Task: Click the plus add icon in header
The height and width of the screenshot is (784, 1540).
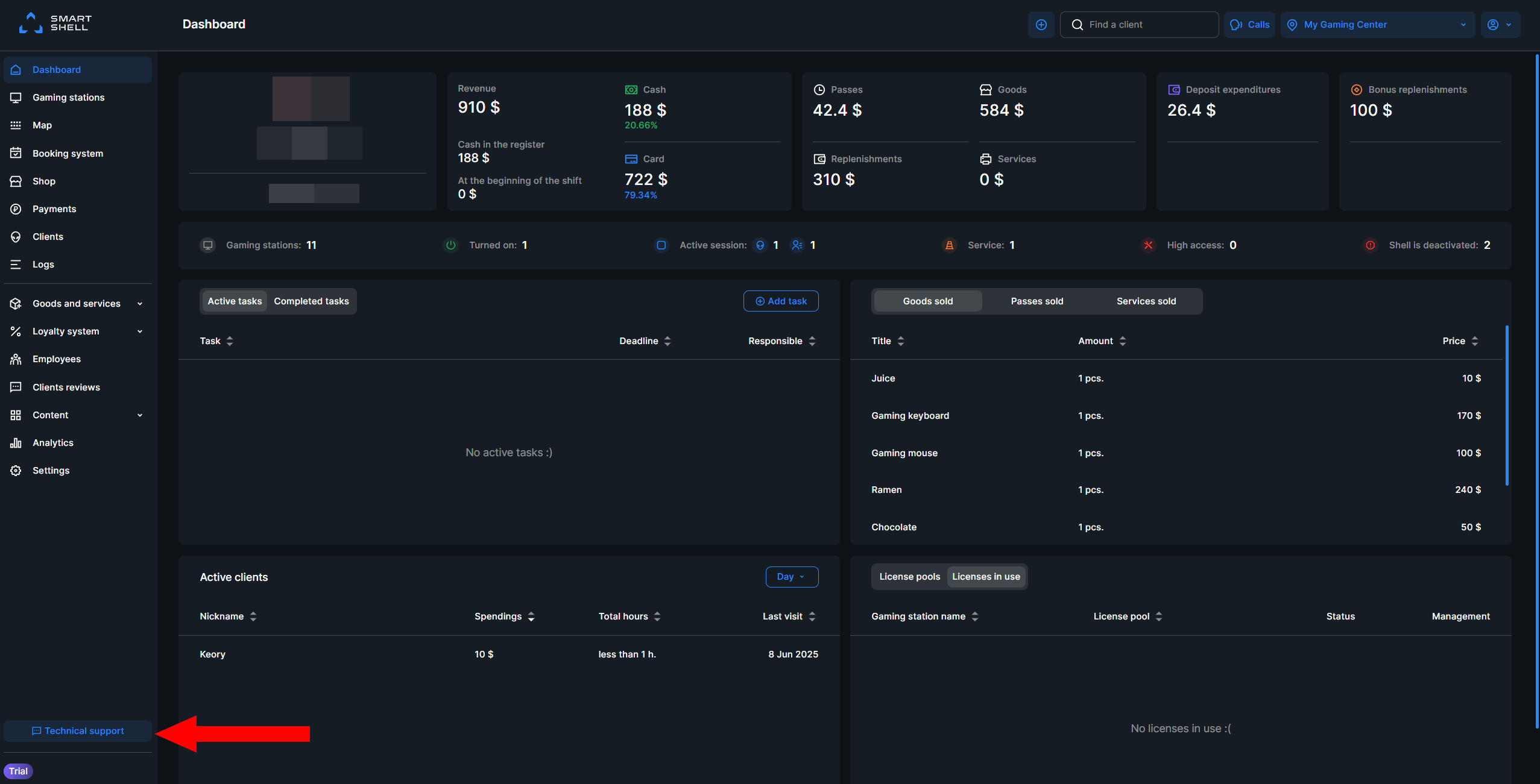Action: tap(1041, 25)
